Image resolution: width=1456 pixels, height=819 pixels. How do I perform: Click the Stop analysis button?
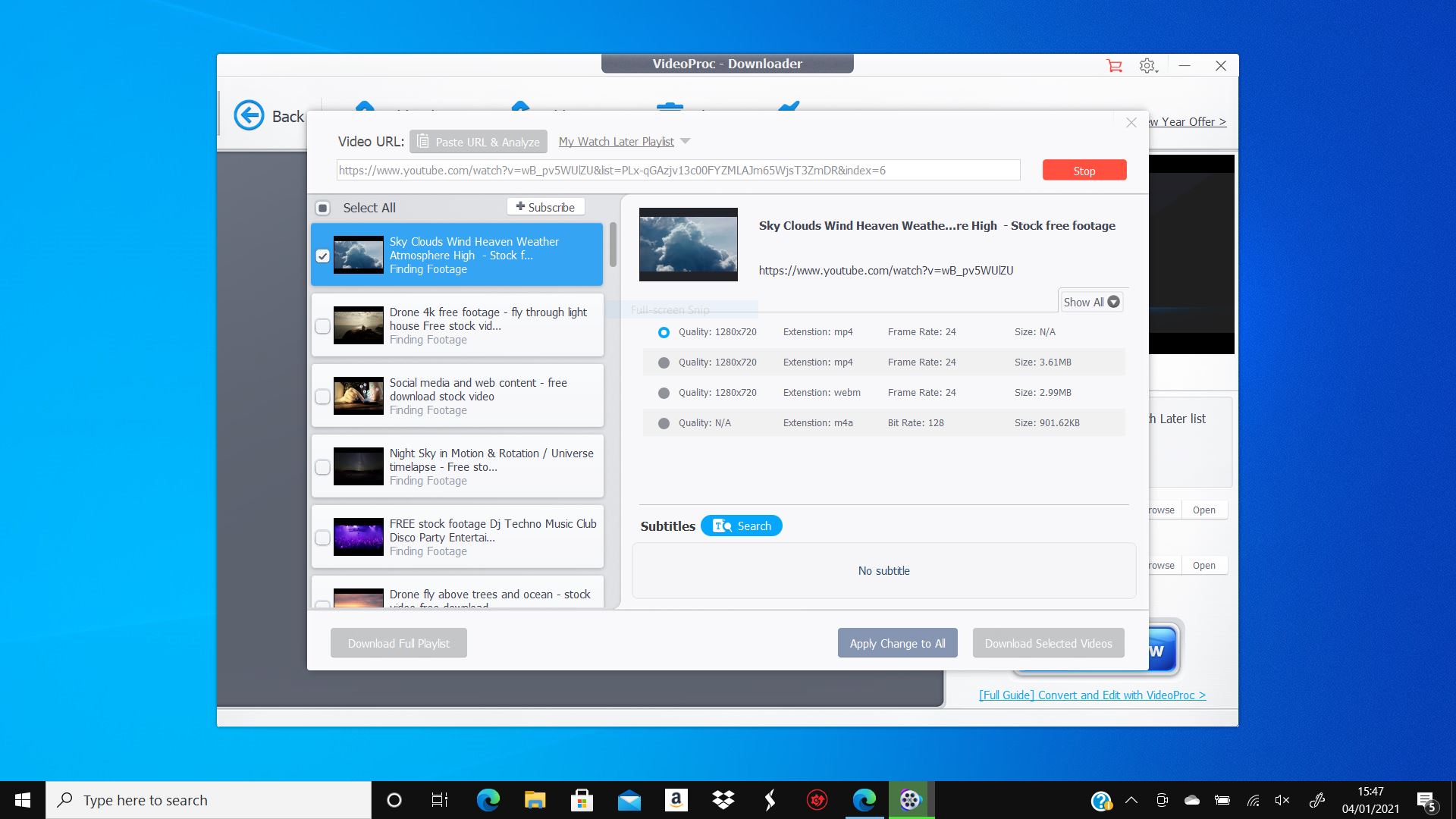pos(1083,170)
